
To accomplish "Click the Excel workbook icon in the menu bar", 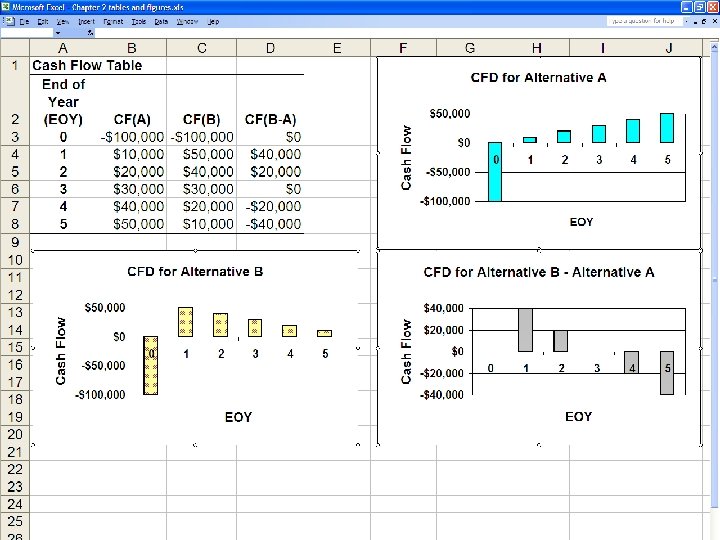I will click(9, 21).
